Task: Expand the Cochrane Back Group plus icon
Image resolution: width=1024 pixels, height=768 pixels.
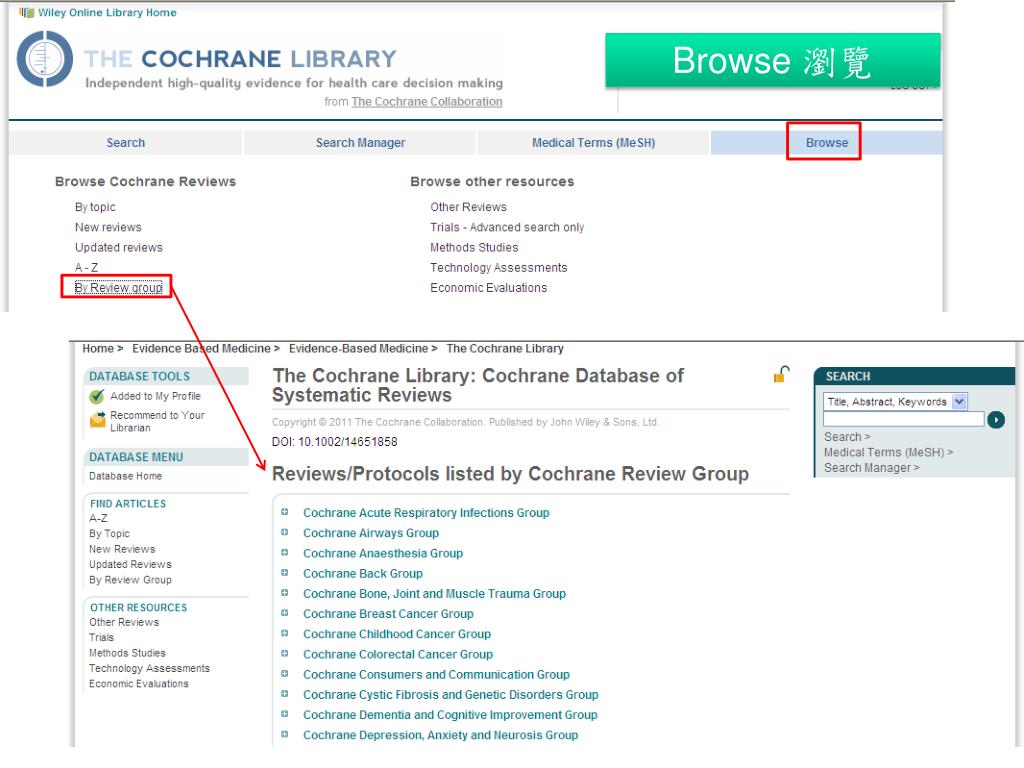Action: [x=285, y=573]
